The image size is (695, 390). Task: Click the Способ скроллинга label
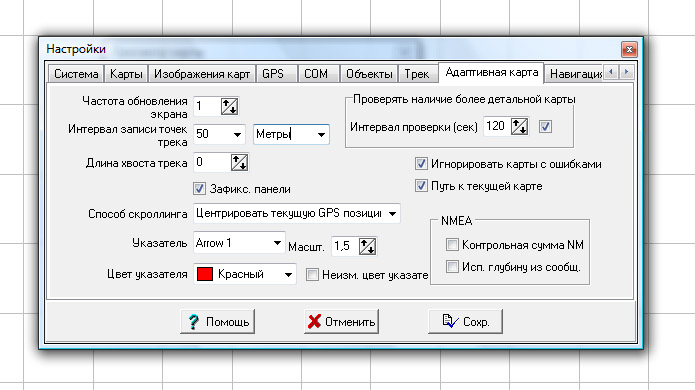pyautogui.click(x=138, y=214)
